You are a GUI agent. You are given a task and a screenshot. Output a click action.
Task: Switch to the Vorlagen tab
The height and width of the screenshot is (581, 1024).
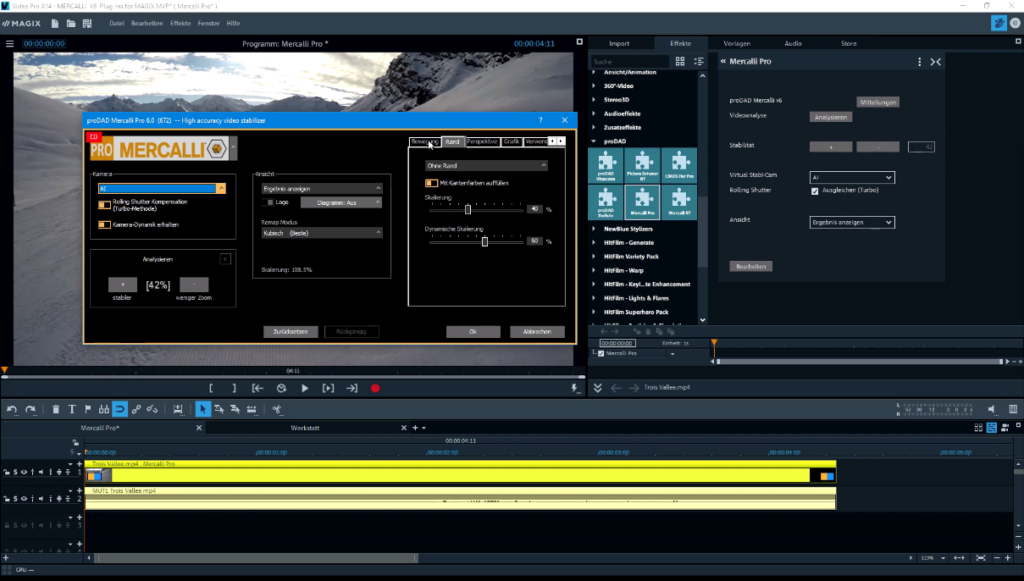point(737,44)
